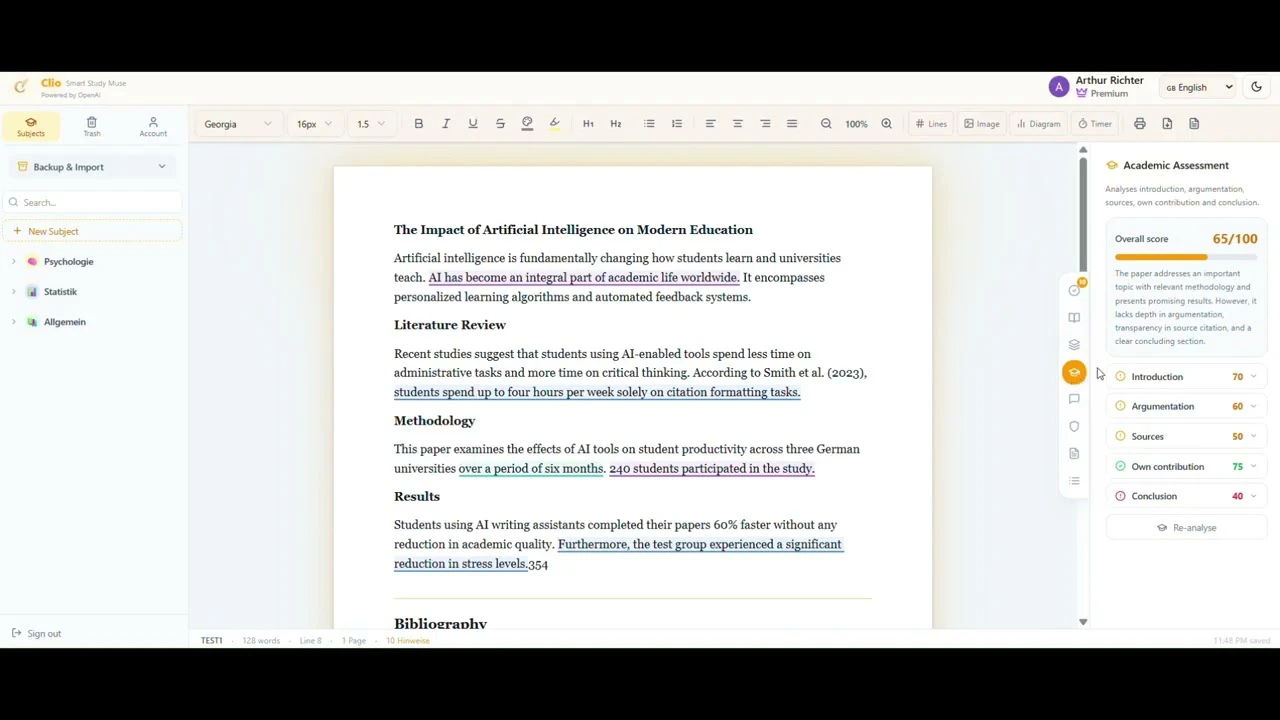Click the Search input field
Image resolution: width=1280 pixels, height=720 pixels.
coord(92,202)
